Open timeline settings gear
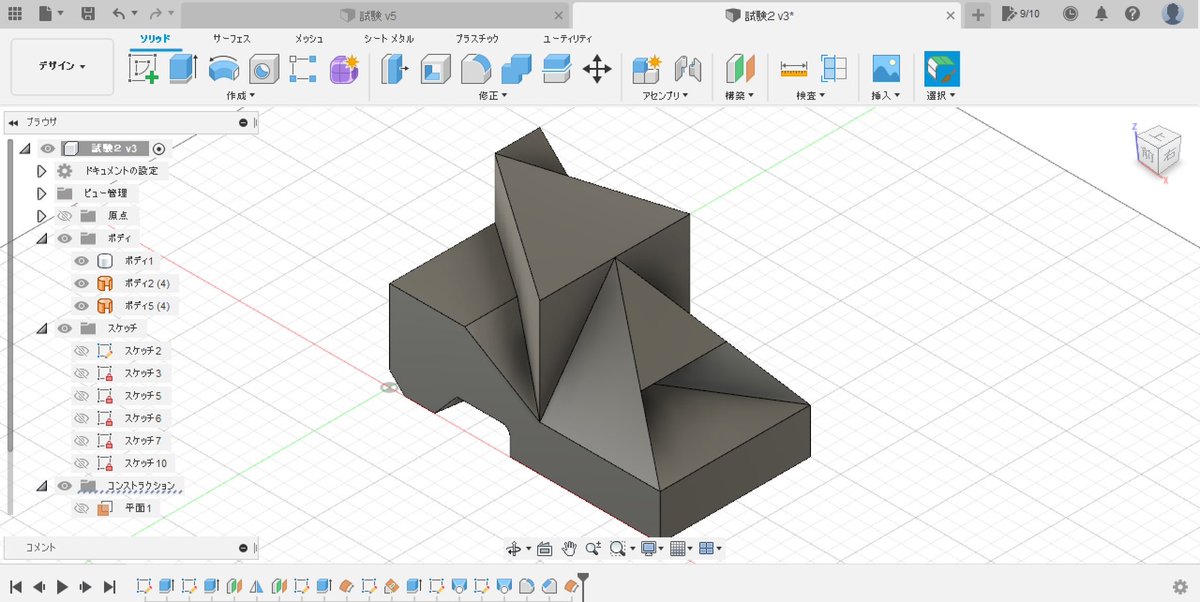 coord(1180,587)
